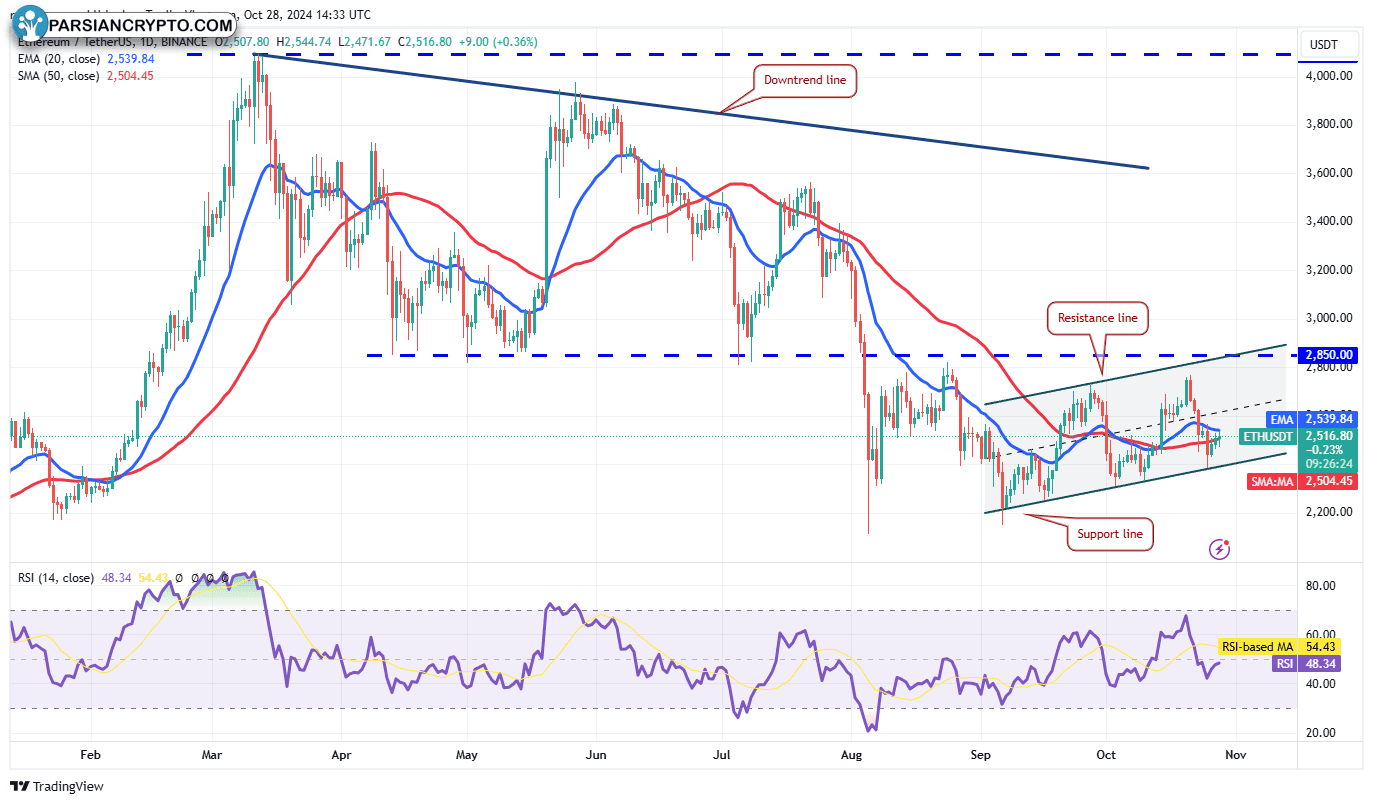Click the red 2,504.45 value beside SMA legend
This screenshot has height=804, width=1373.
tap(129, 75)
